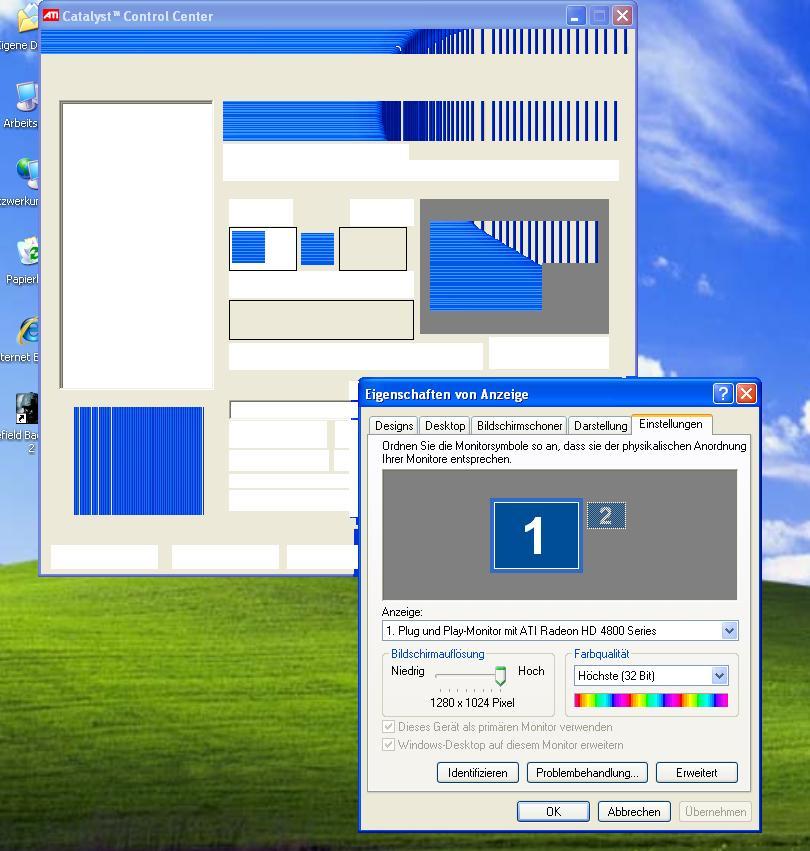Click the grey display preview in Catalyst
Image resolution: width=810 pixels, height=851 pixels.
point(514,266)
